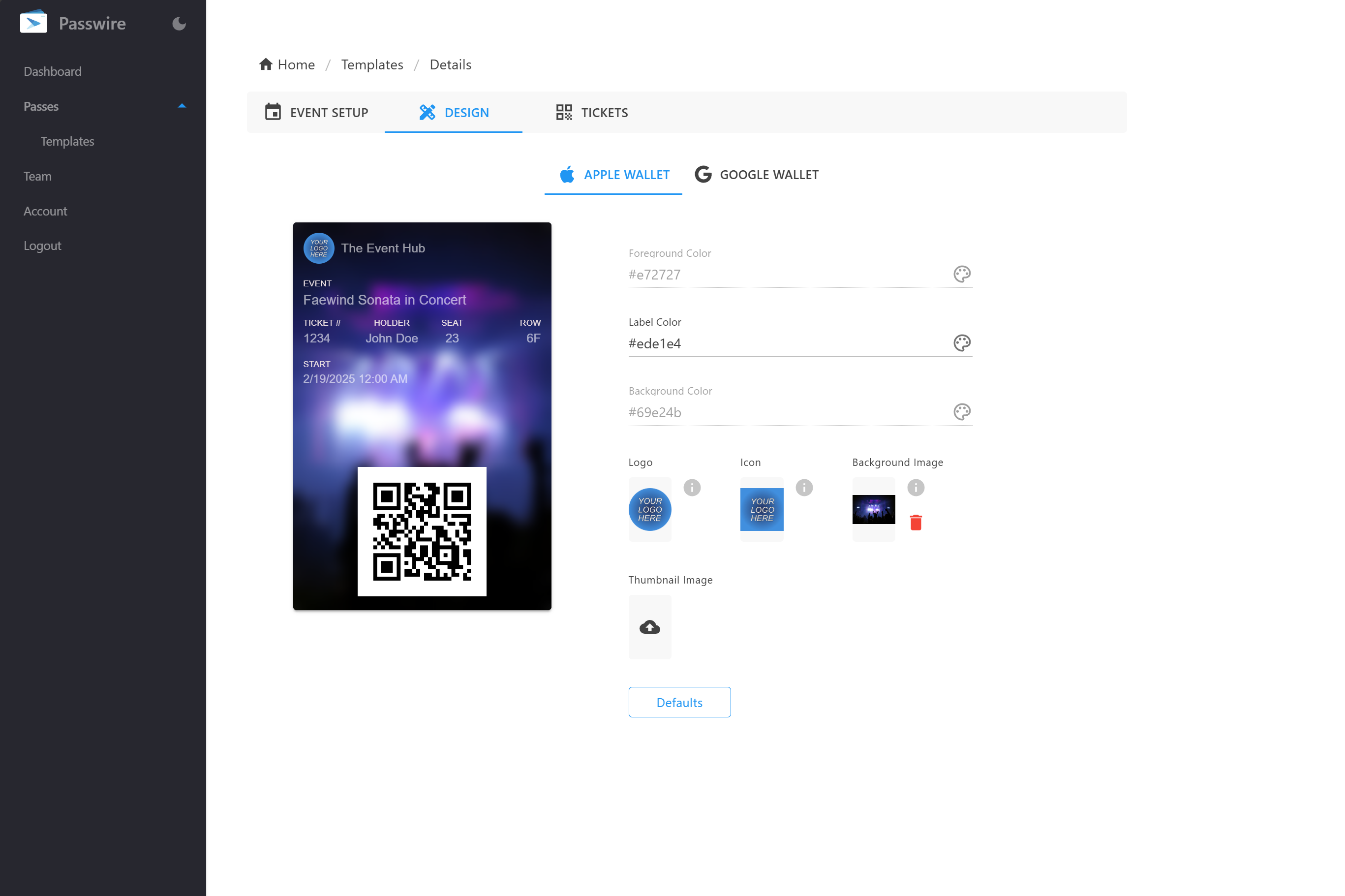The width and height of the screenshot is (1345, 896).
Task: Click the Foreground Color input field
Action: [x=789, y=275]
